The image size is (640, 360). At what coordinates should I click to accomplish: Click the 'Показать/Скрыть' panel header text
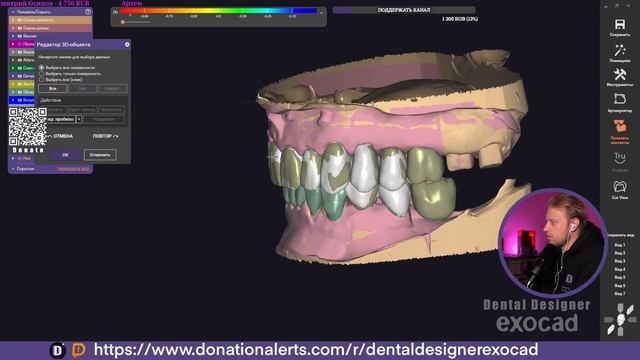click(x=33, y=12)
